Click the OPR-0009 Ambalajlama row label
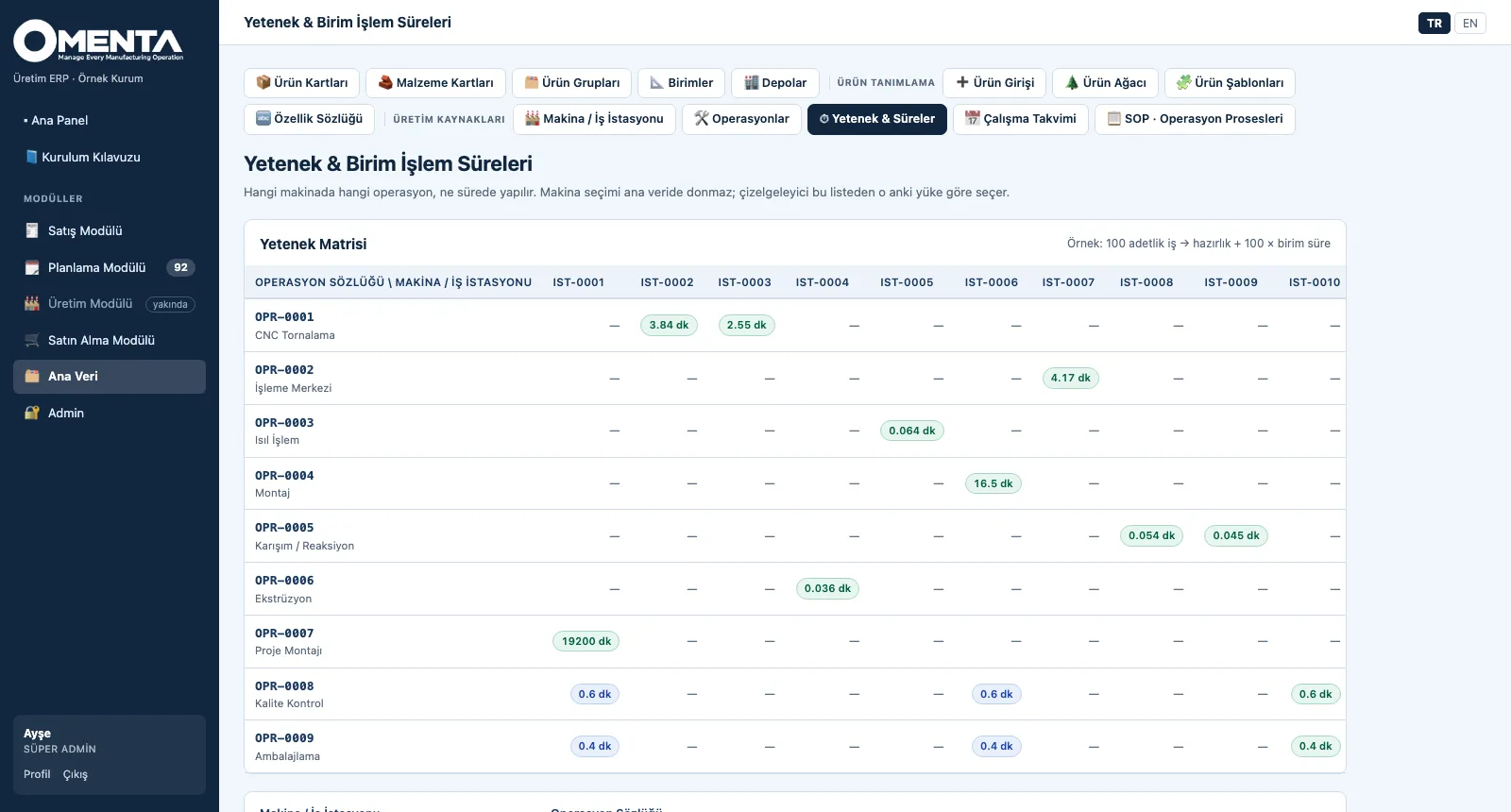This screenshot has height=812, width=1511. point(287,747)
